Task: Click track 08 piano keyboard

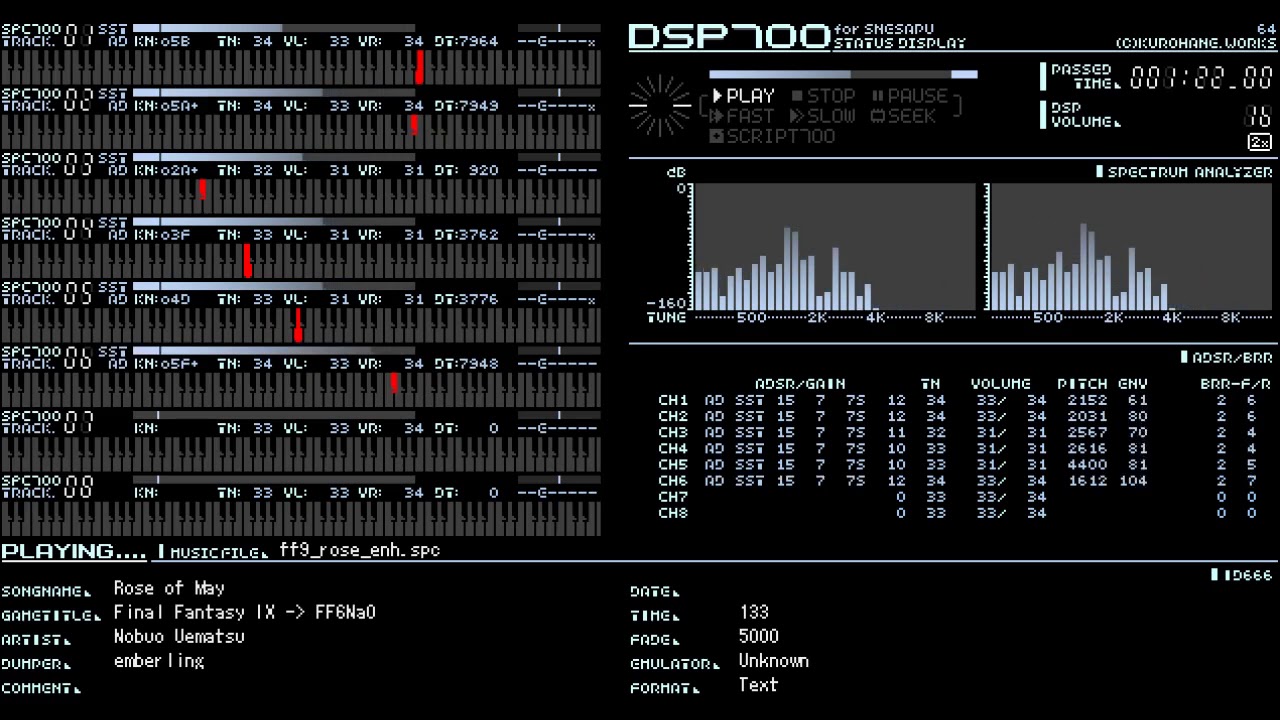Action: coord(301,519)
